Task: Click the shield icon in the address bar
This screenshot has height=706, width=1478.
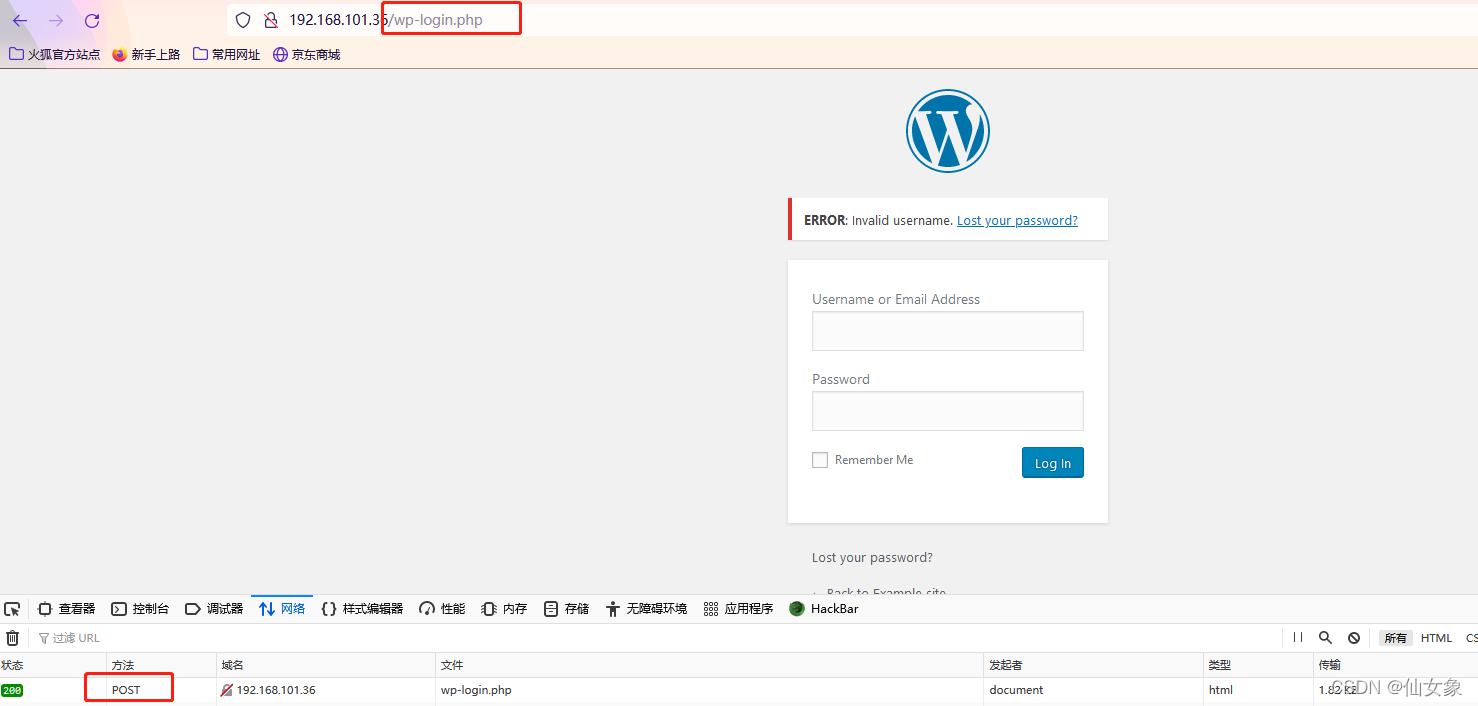Action: 242,19
